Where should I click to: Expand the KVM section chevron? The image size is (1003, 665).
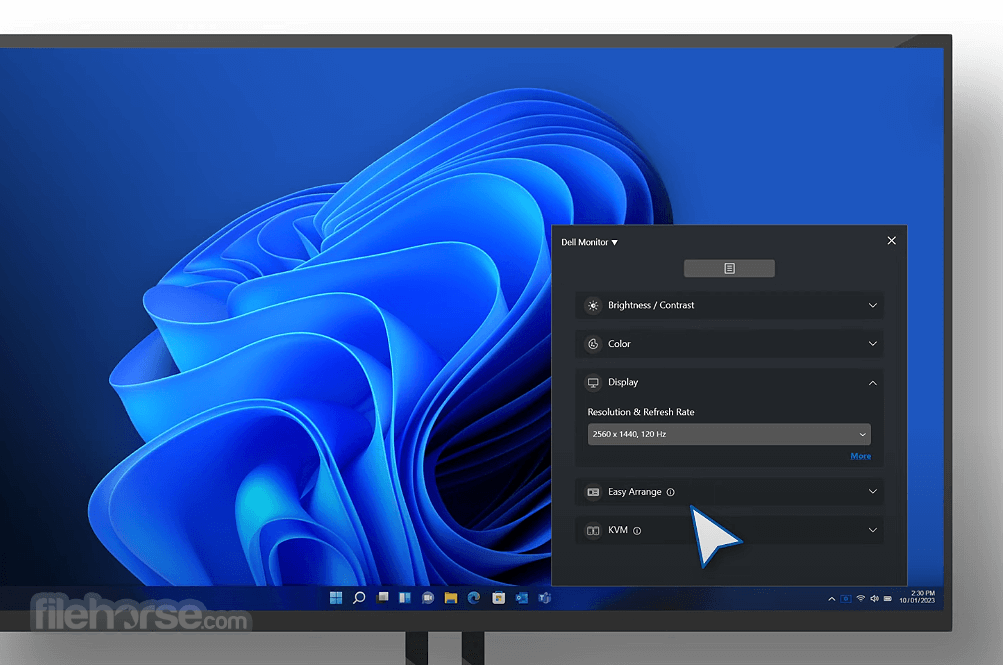(x=873, y=530)
